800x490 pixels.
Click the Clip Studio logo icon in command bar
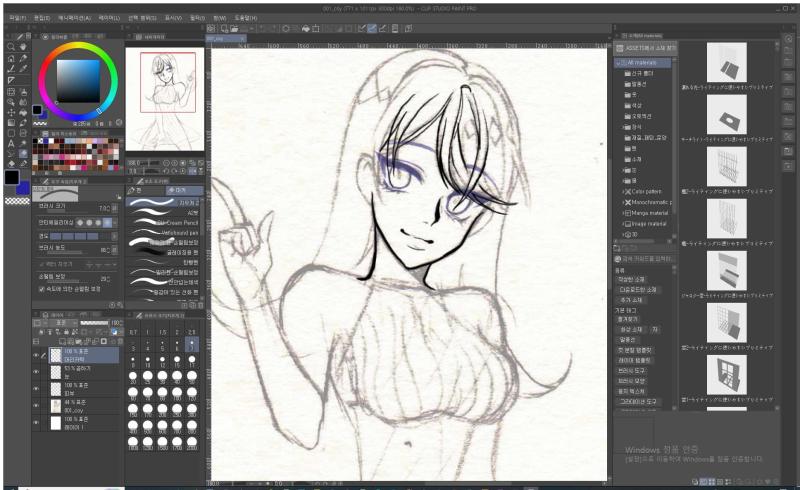click(211, 29)
